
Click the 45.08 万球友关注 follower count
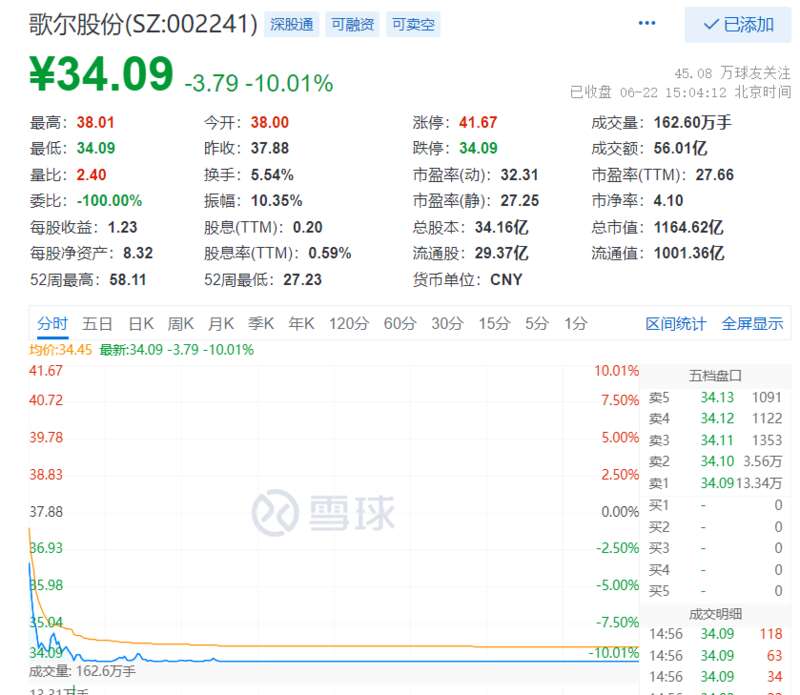(x=732, y=73)
